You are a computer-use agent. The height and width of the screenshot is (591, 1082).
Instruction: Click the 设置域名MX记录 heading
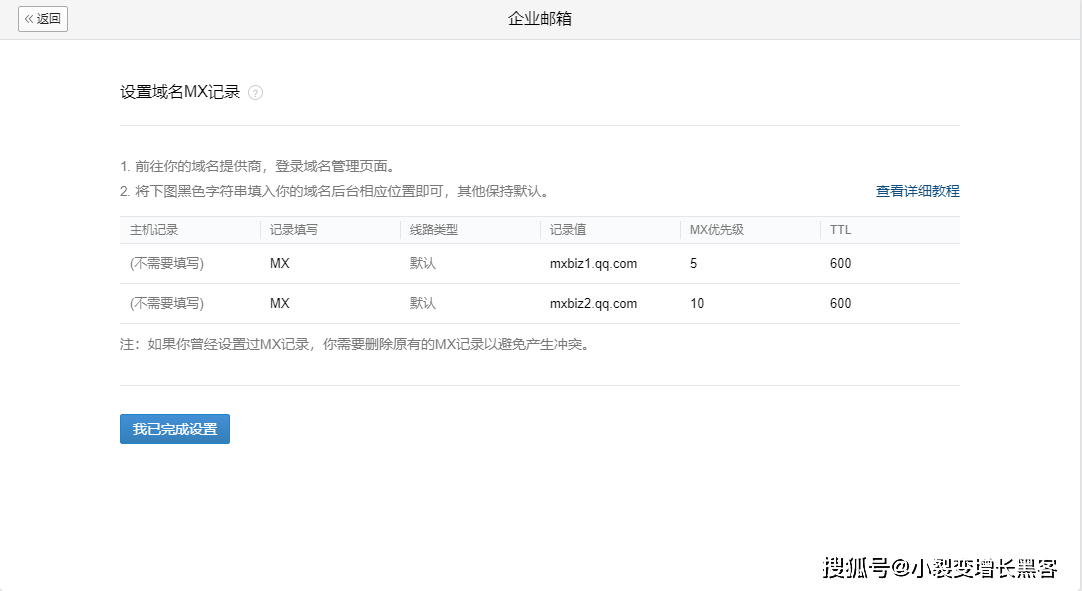[x=180, y=92]
